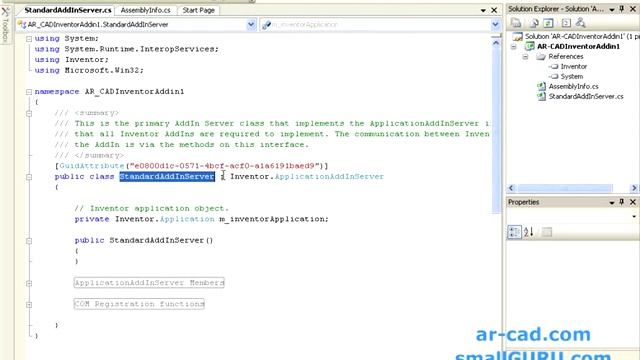Toggle Categorized view in Properties panel
This screenshot has height=360, width=640.
pyautogui.click(x=514, y=232)
